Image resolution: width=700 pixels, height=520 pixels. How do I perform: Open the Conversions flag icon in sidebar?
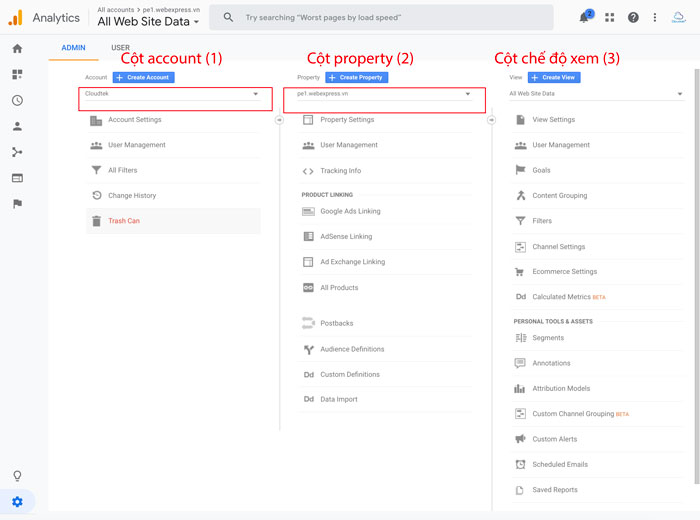[x=17, y=204]
